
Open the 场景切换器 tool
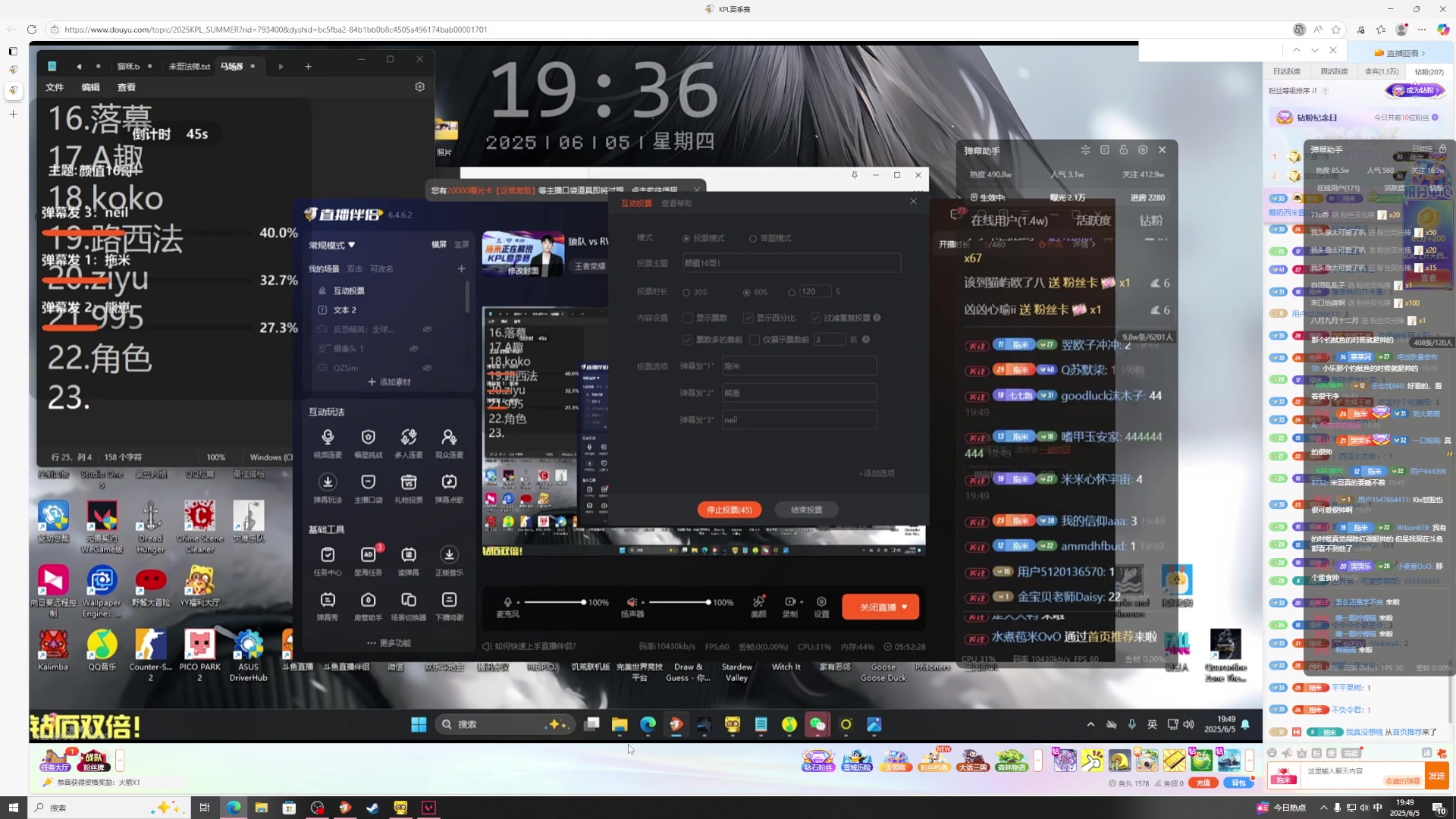point(409,607)
